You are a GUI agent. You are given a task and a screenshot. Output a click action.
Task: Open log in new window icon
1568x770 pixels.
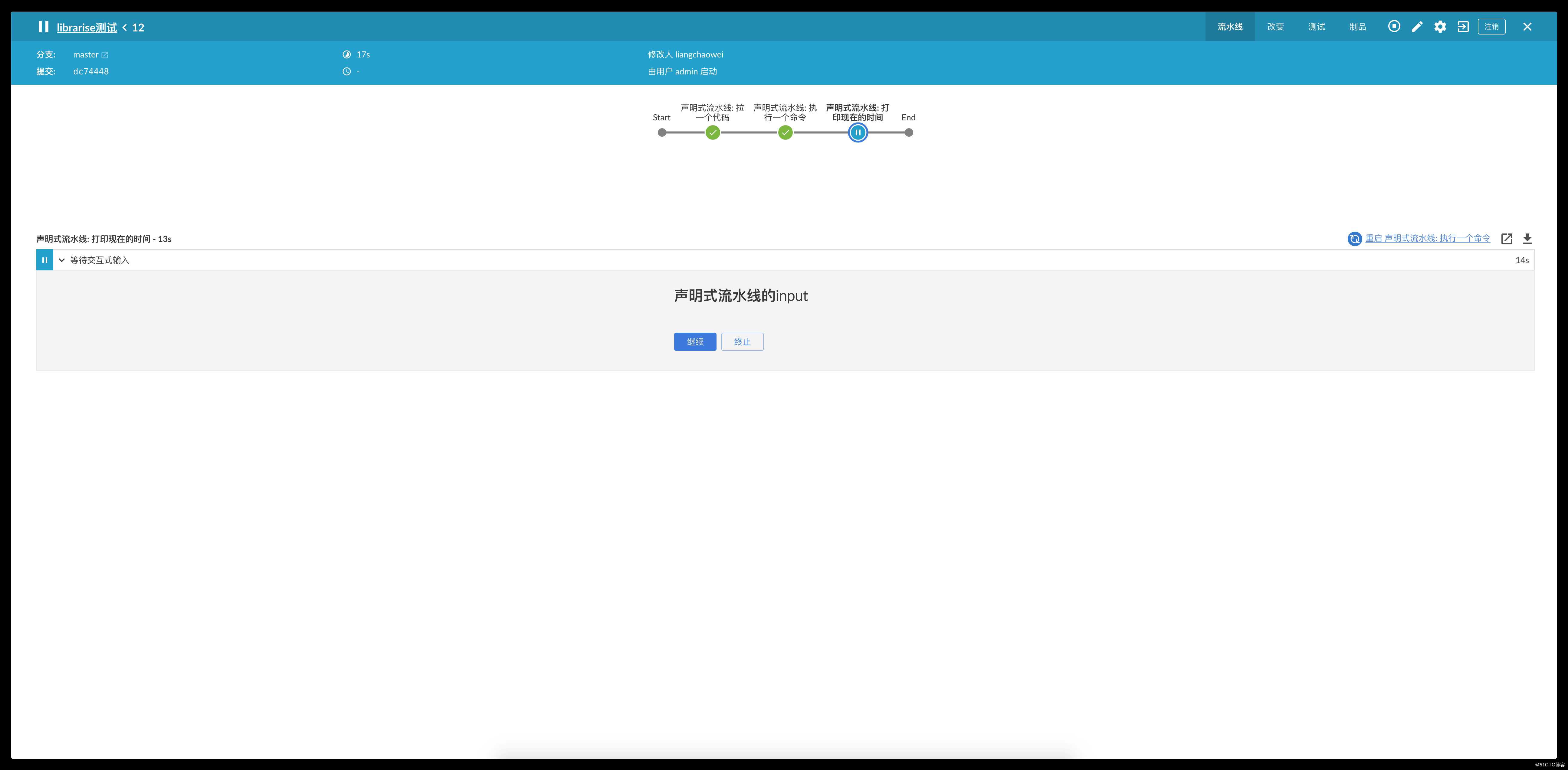1507,238
